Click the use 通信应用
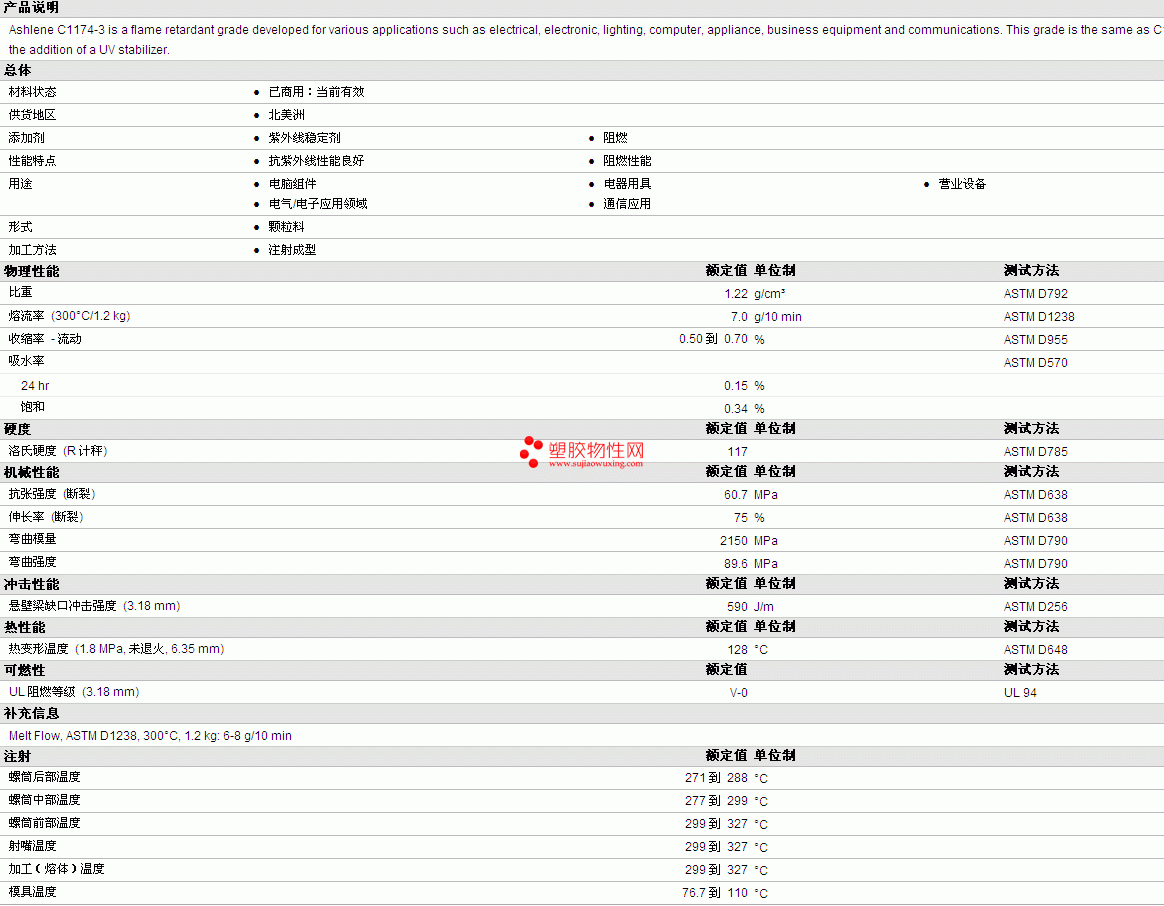 coord(627,204)
